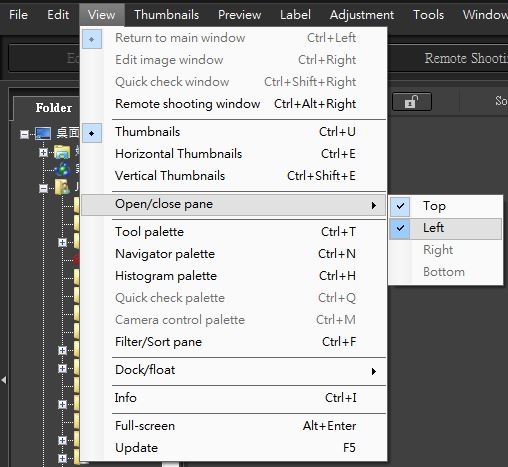Viewport: 508px width, 467px height.
Task: Click the network globe icon in folder tree
Action: (x=62, y=169)
